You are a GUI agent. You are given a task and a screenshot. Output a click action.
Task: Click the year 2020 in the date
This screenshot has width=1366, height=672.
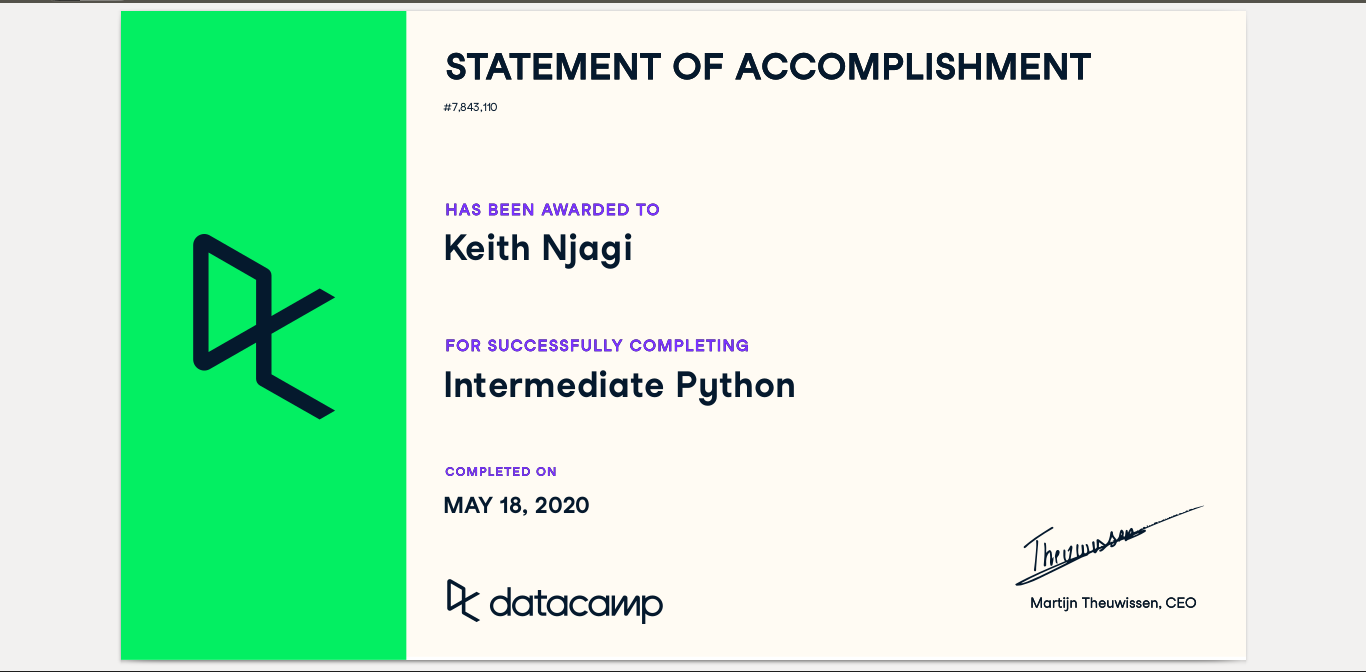tap(562, 506)
